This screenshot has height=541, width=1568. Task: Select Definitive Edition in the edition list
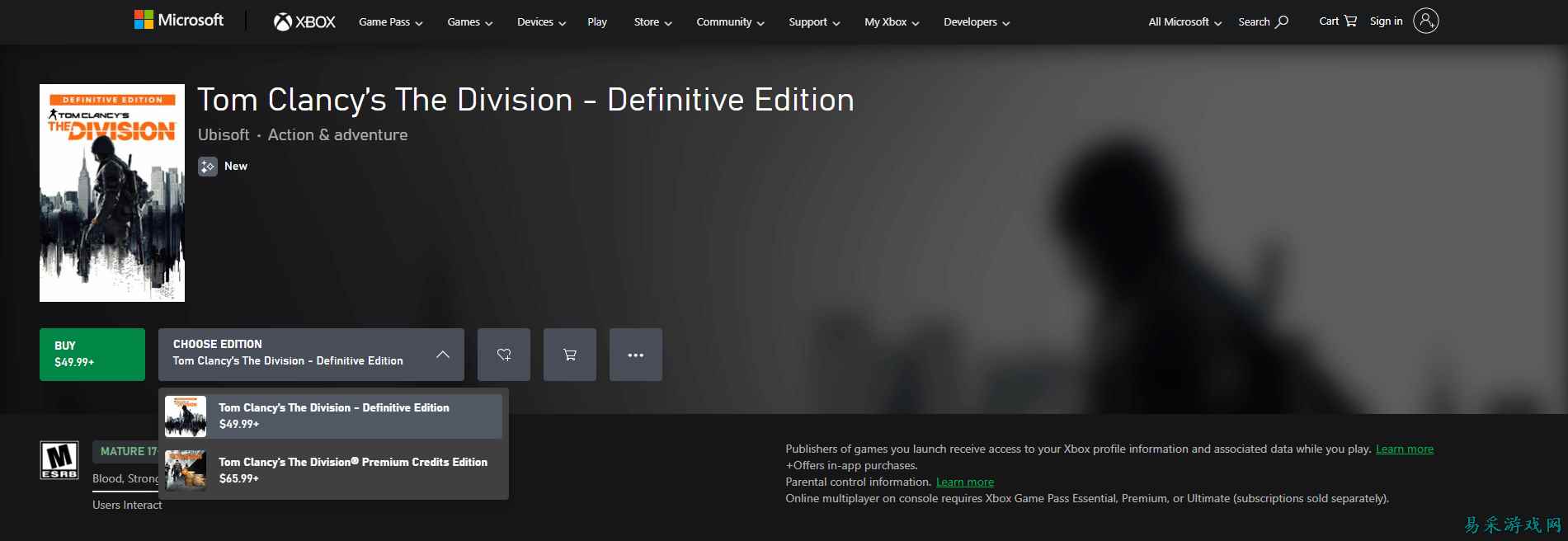[x=333, y=416]
